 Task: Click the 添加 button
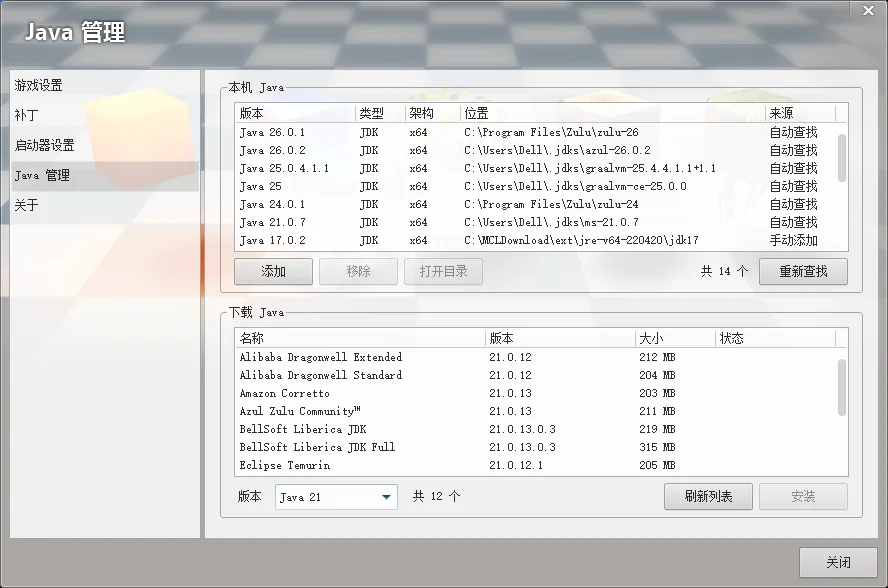click(274, 271)
